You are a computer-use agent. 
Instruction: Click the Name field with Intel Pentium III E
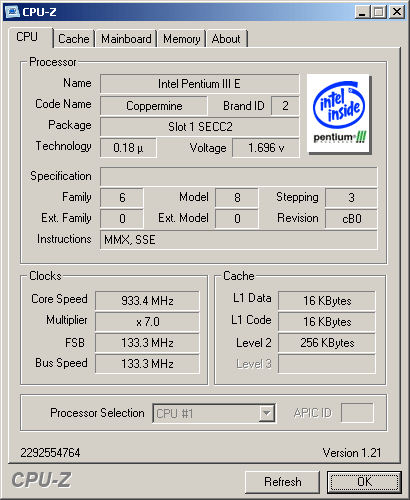point(199,84)
